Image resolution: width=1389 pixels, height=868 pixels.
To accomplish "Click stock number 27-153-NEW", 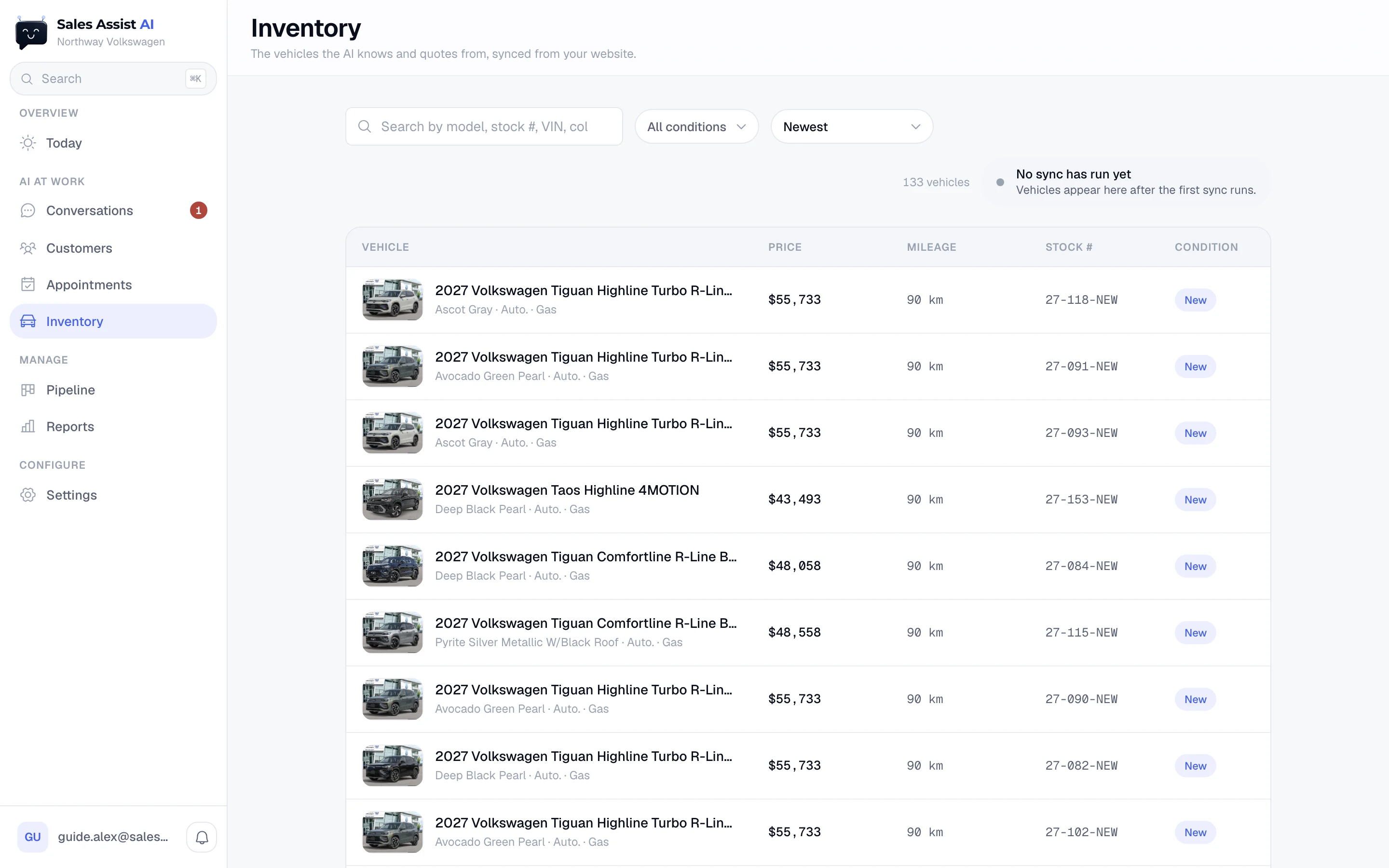I will (x=1081, y=500).
